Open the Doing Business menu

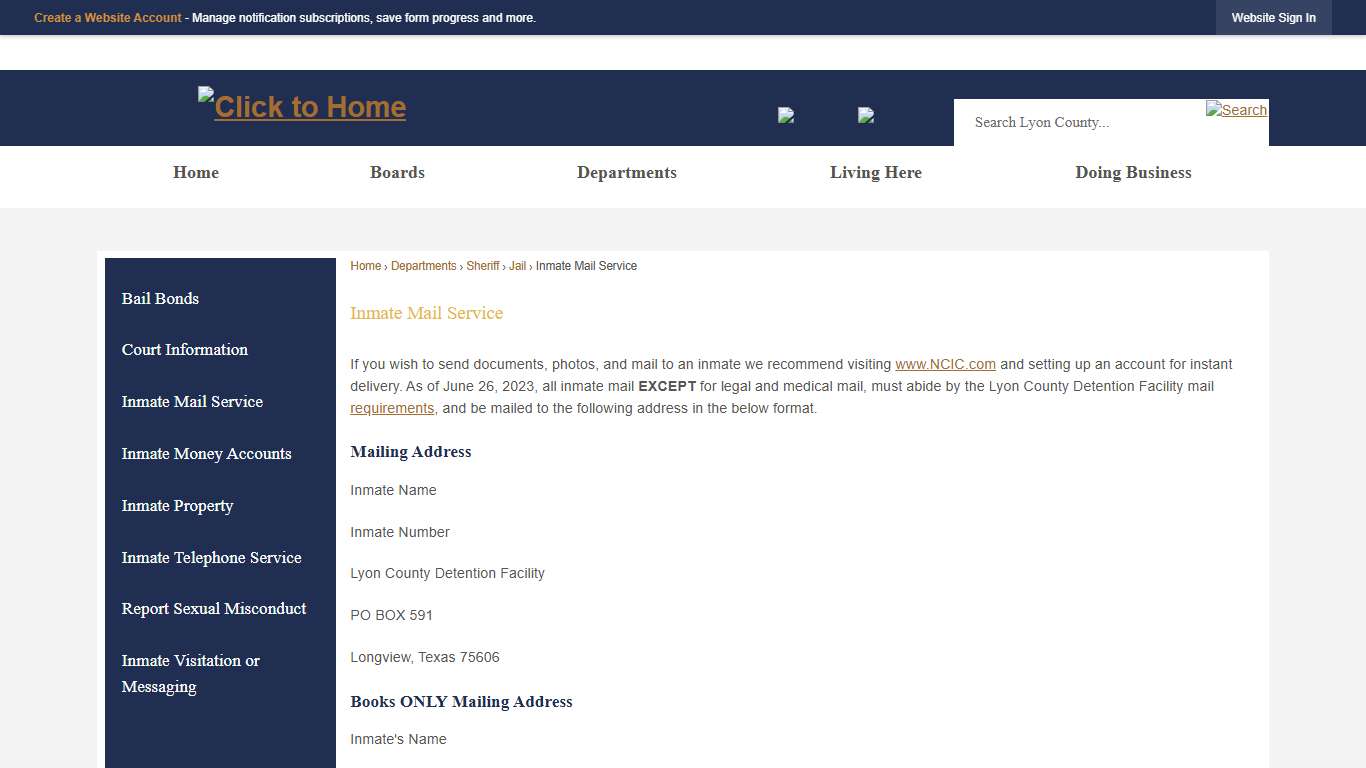tap(1133, 172)
